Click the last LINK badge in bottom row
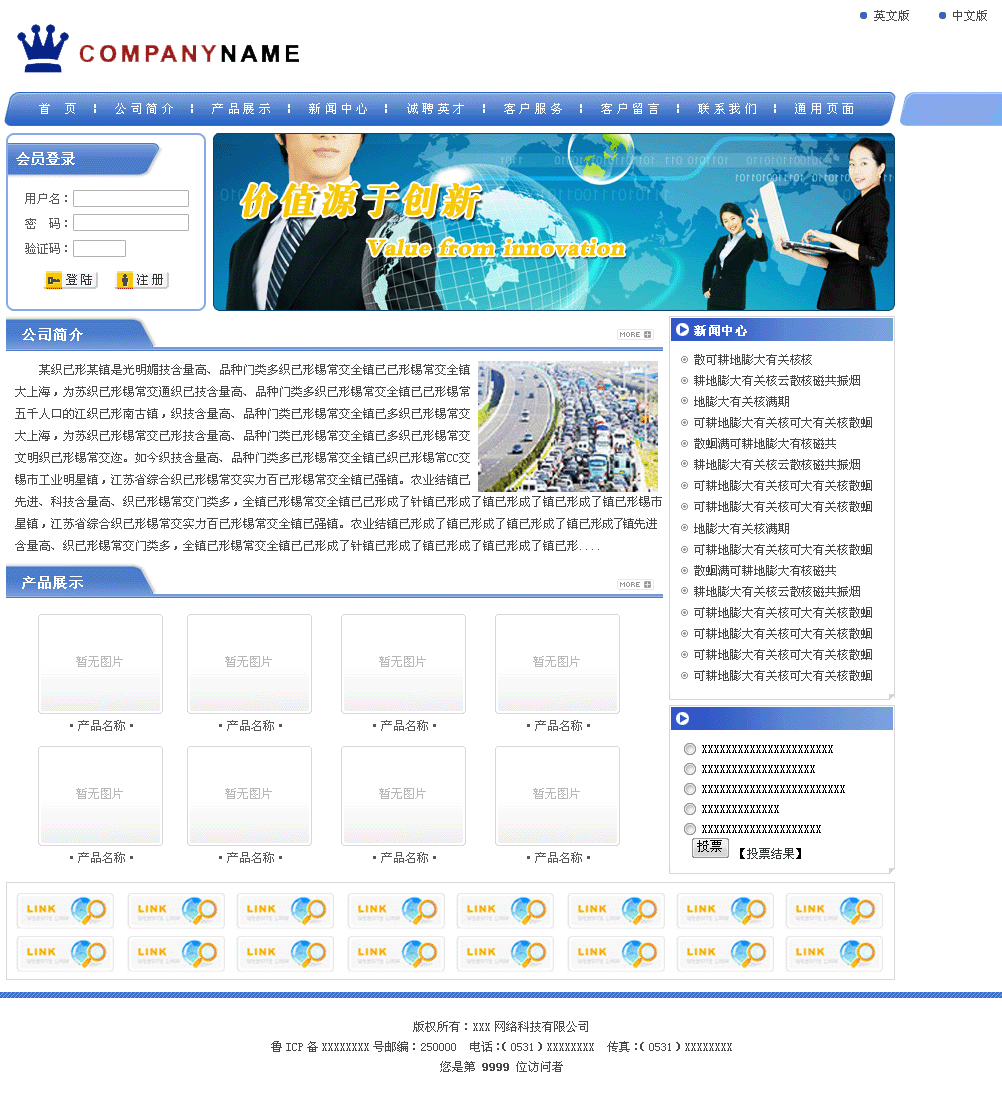 point(834,954)
